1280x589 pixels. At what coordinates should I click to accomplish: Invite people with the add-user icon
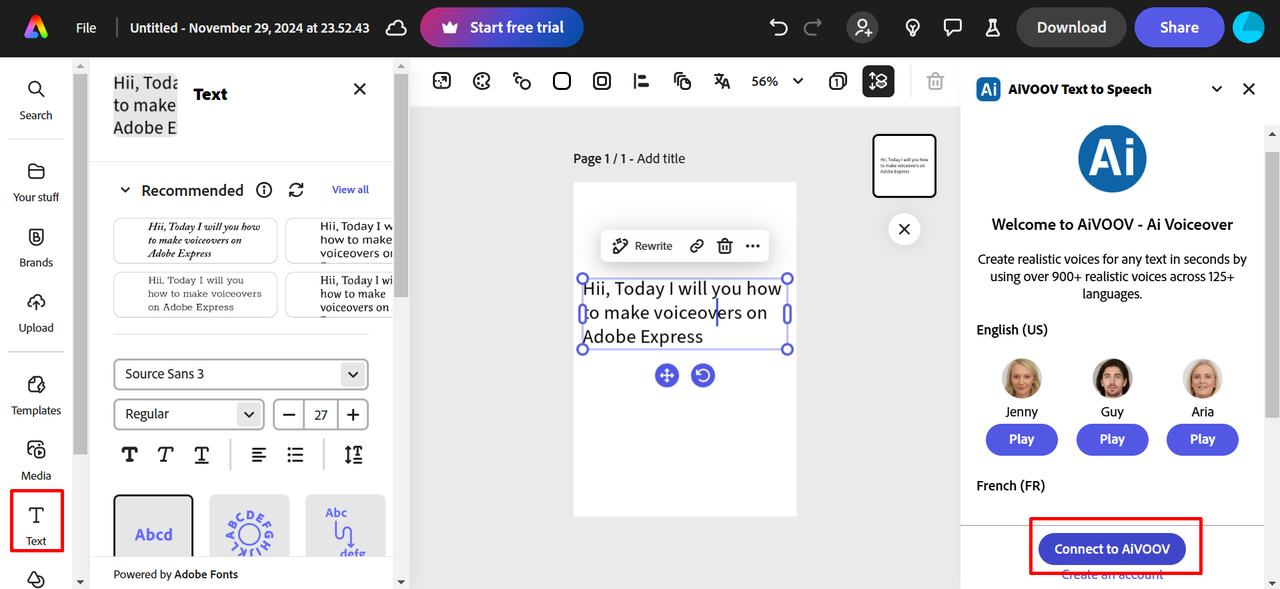[x=862, y=28]
